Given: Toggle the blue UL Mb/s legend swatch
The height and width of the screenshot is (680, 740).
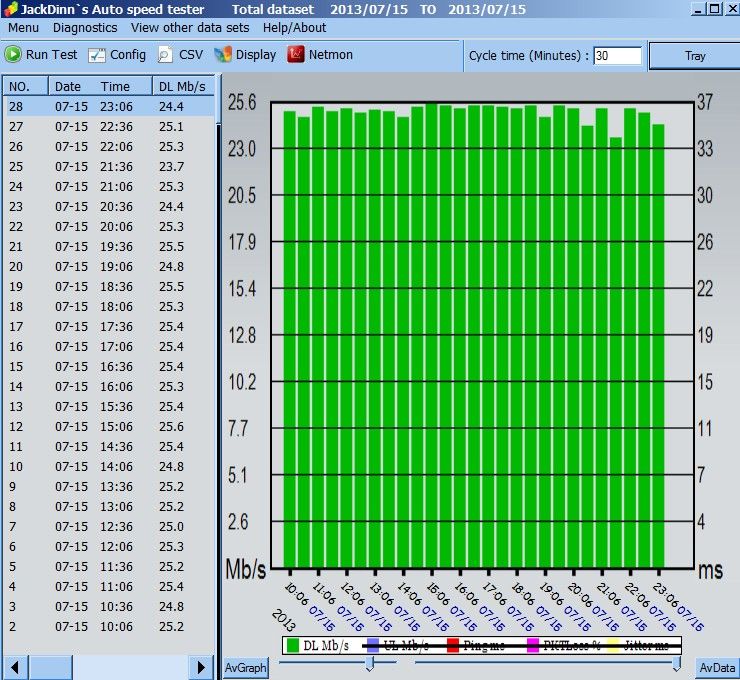Looking at the screenshot, I should point(373,645).
